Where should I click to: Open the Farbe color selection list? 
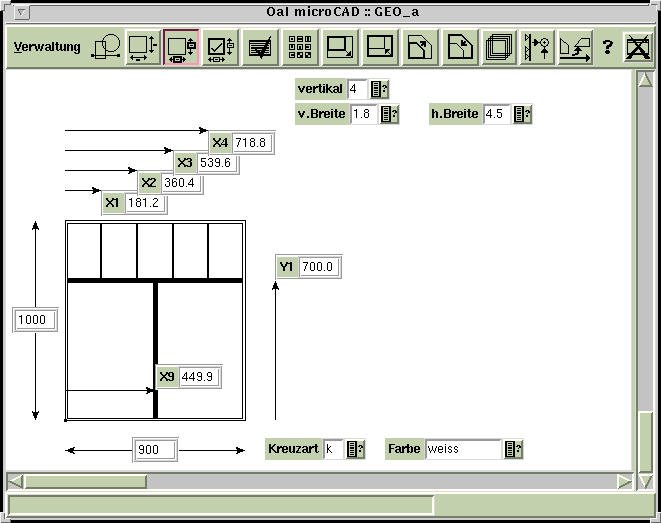tap(514, 449)
